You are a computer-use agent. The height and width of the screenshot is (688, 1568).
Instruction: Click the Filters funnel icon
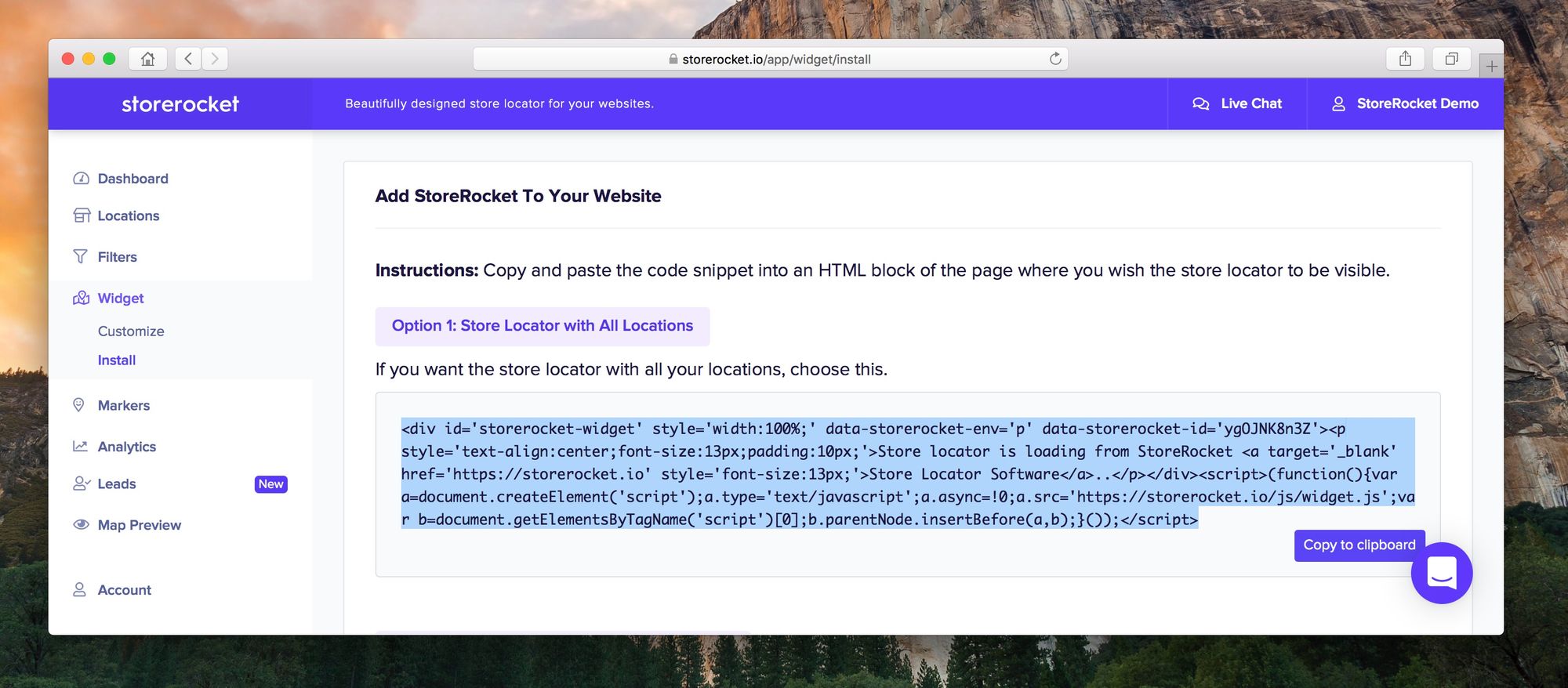(x=80, y=256)
